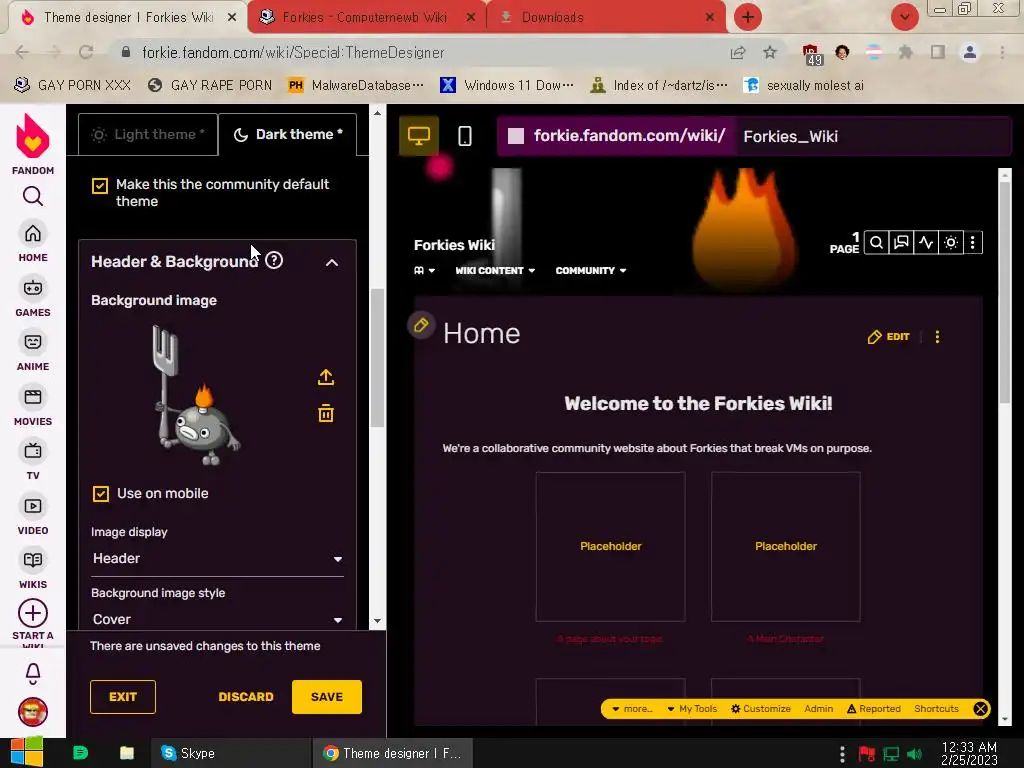The height and width of the screenshot is (768, 1024).
Task: Open Admin in the yellow toolbar
Action: [x=818, y=709]
